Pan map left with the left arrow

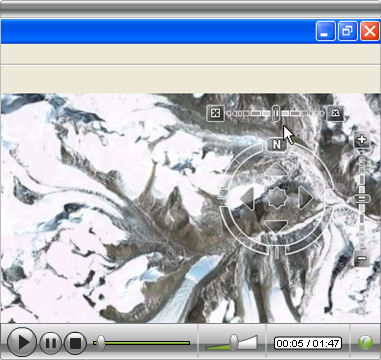click(x=247, y=198)
